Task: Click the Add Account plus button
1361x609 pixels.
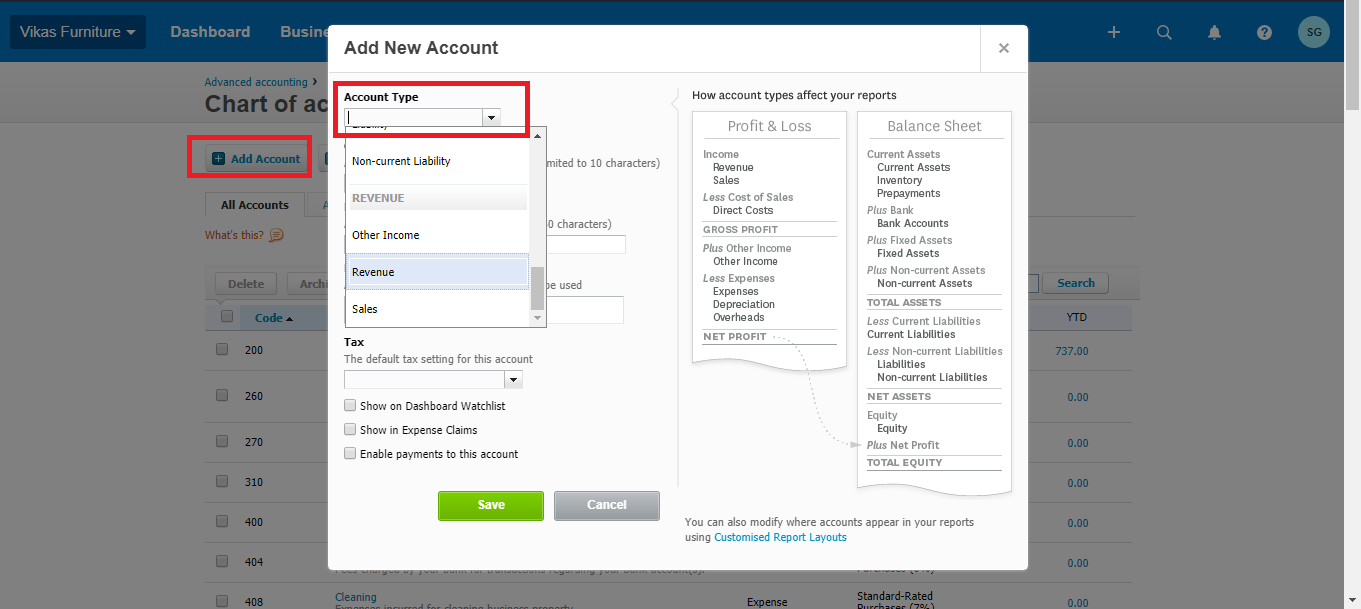Action: click(x=256, y=159)
